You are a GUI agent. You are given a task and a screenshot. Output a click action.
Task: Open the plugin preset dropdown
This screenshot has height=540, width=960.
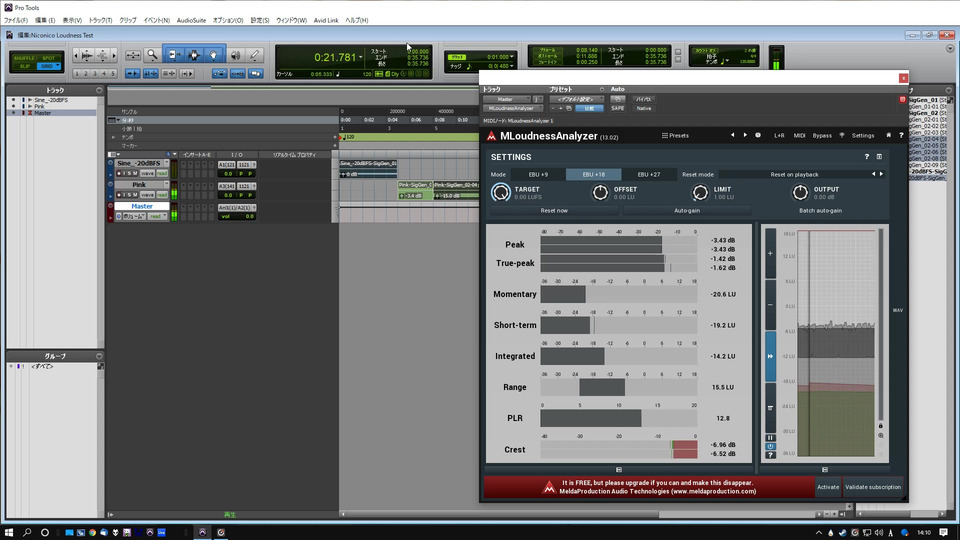[x=576, y=99]
